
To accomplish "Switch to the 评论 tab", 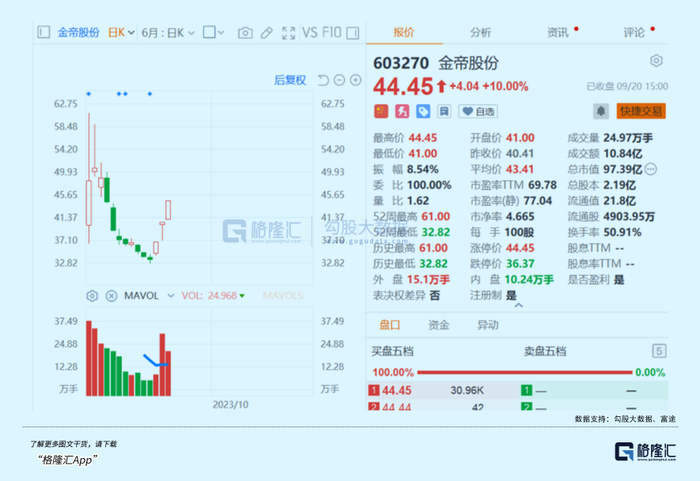I will coord(634,32).
